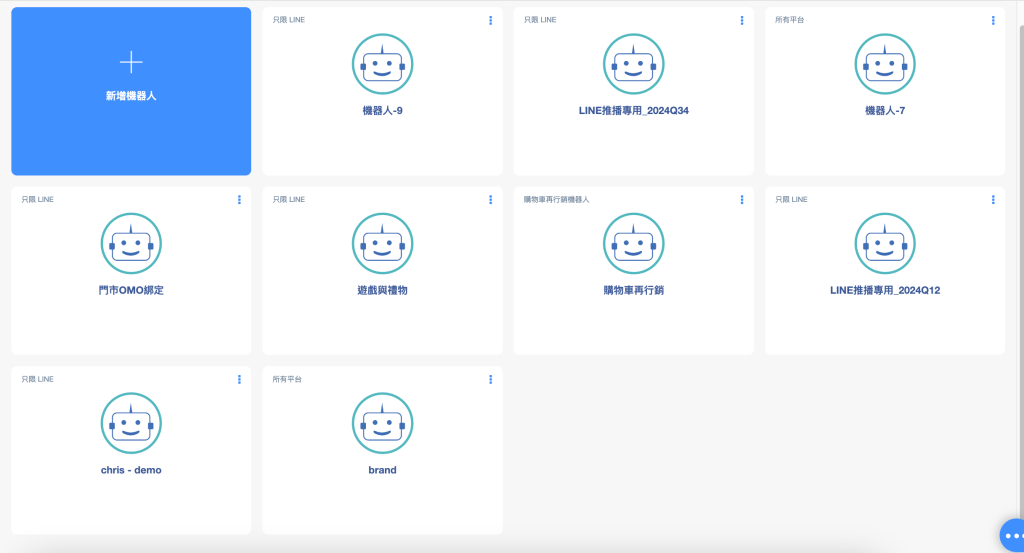Click the 新增機器人 button label
The height and width of the screenshot is (553, 1024).
tap(131, 96)
